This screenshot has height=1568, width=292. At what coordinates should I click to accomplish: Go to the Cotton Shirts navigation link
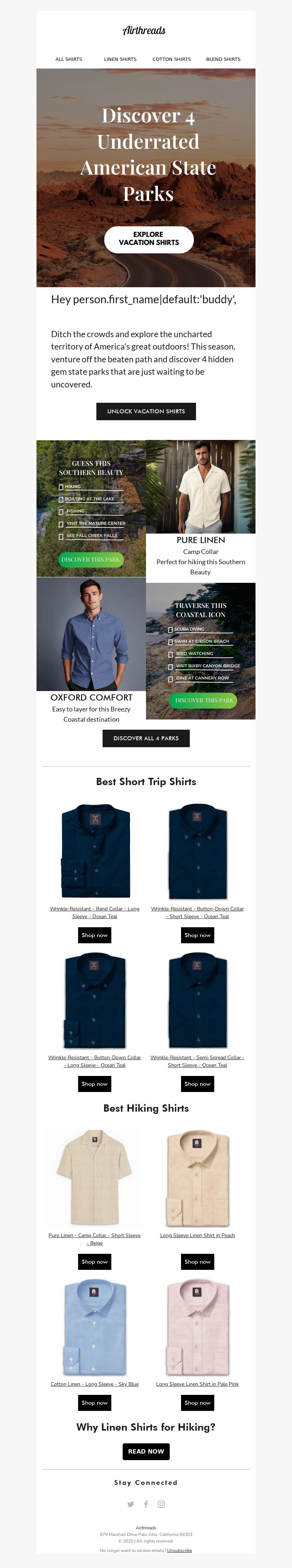(x=172, y=59)
